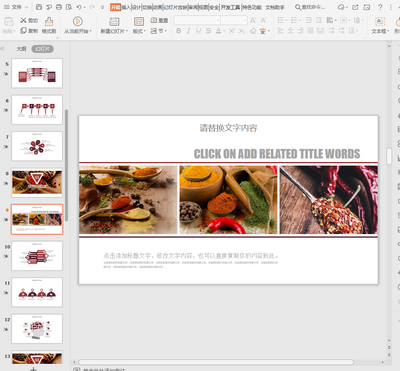Viewport: 400px width, 371px height.
Task: Start slideshow with 从当前开始 play icon
Action: click(78, 21)
